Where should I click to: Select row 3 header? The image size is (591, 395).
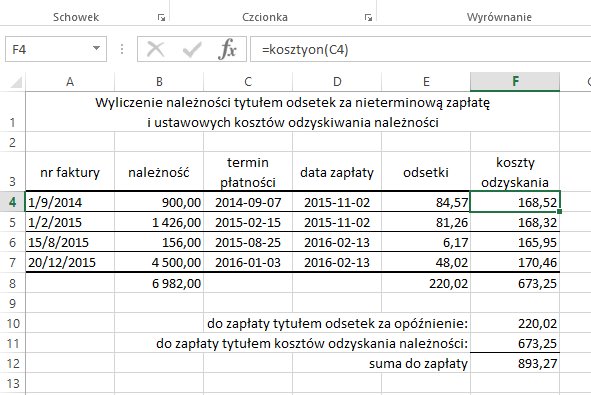tap(12, 171)
